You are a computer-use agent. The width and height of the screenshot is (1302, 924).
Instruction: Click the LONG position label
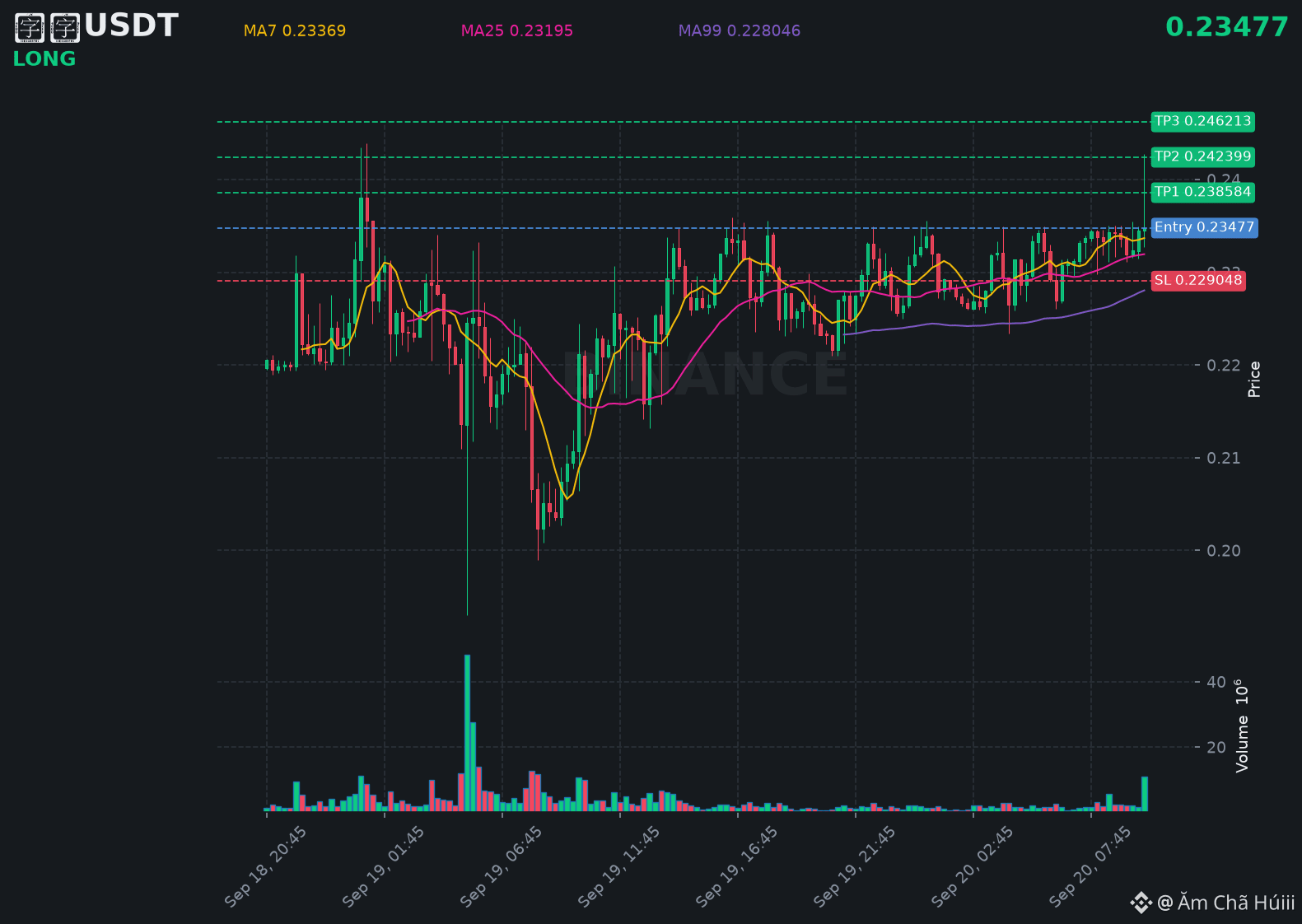[x=44, y=59]
